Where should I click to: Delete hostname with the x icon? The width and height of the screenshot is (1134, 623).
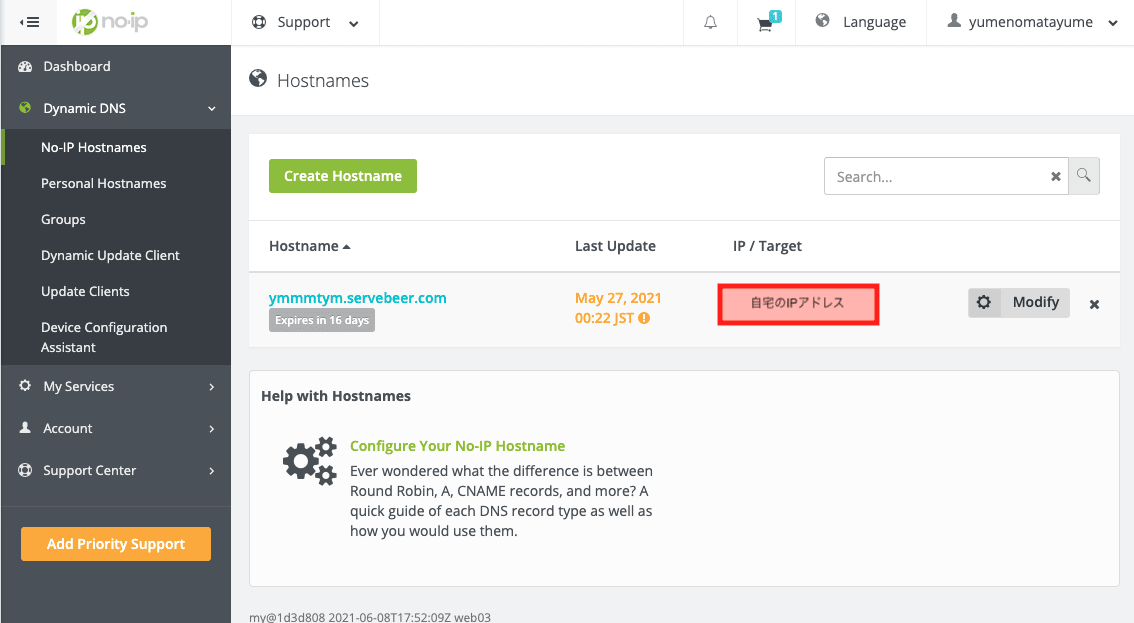1094,305
